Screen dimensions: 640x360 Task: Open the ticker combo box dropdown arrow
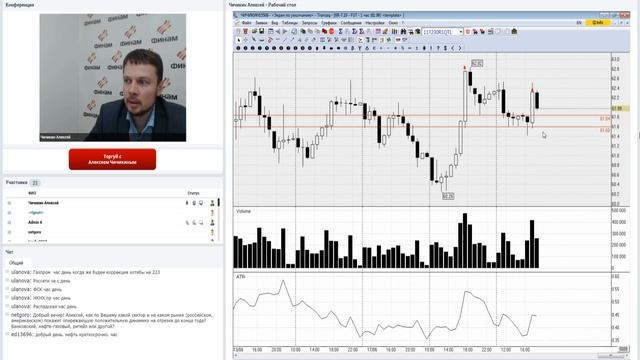[x=461, y=31]
